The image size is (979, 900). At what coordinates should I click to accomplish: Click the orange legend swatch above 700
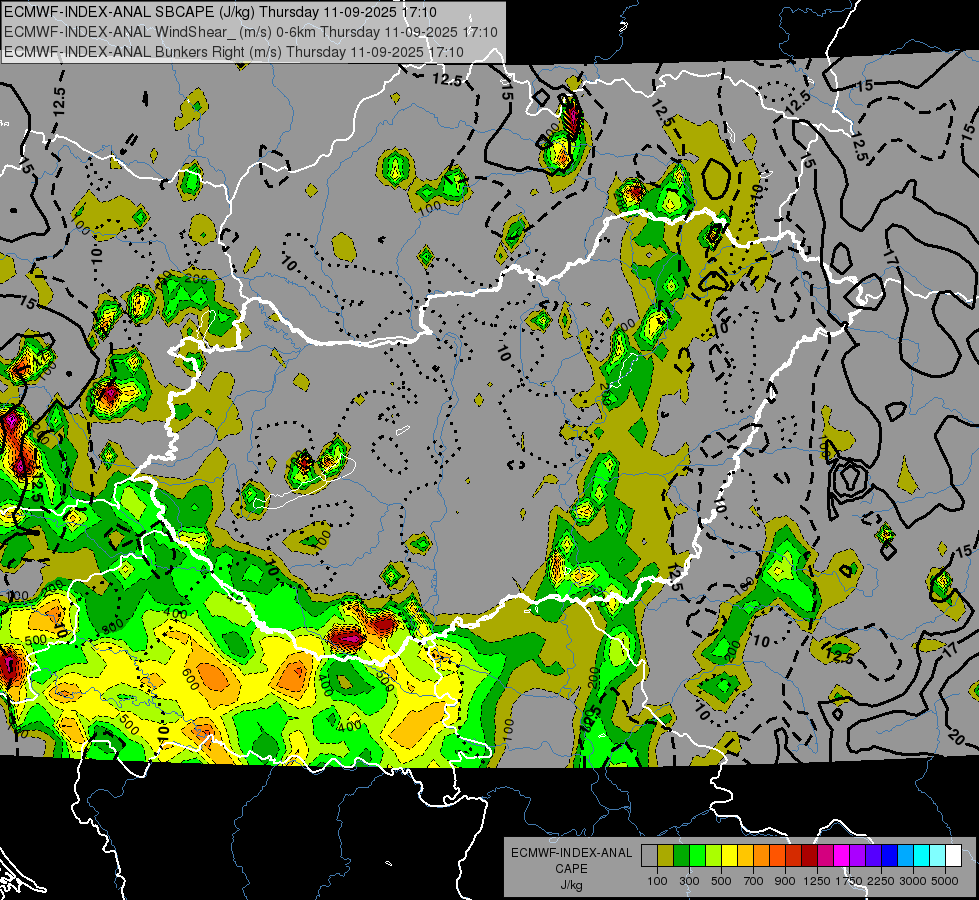click(762, 855)
